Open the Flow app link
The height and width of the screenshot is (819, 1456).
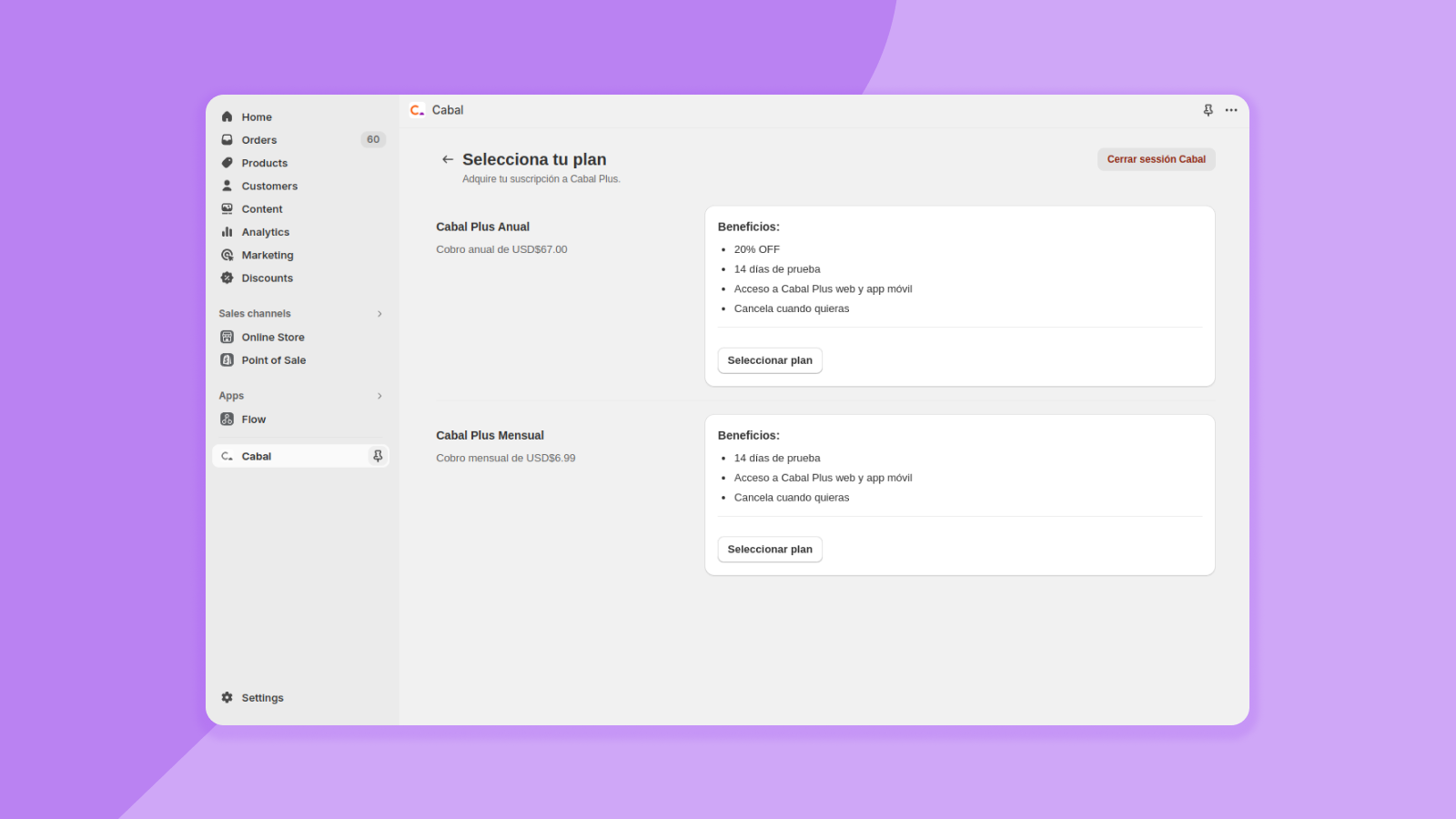pyautogui.click(x=300, y=419)
